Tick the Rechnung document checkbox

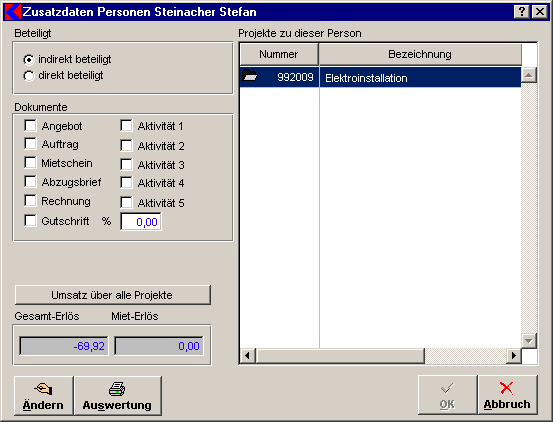(30, 200)
